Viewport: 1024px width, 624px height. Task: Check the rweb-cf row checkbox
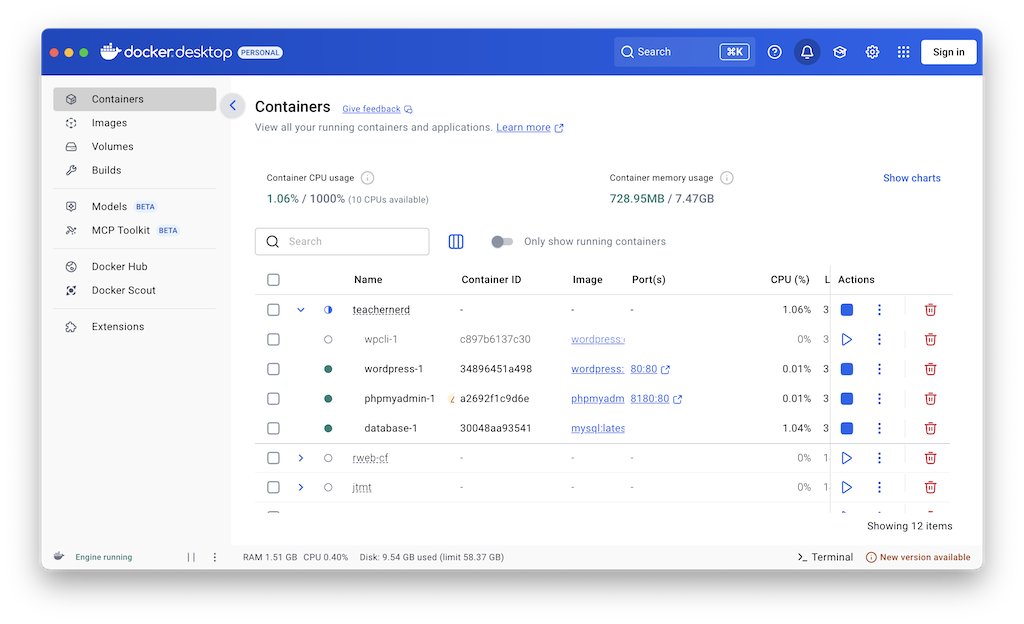pyautogui.click(x=273, y=458)
